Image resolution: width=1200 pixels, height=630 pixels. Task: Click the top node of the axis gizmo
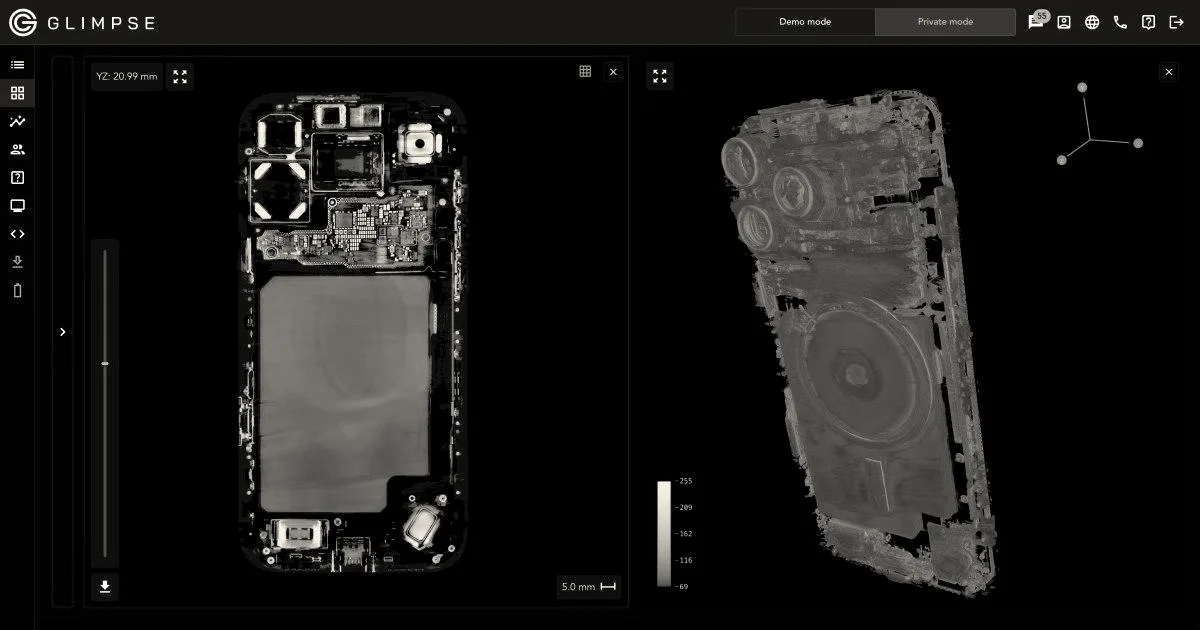[x=1081, y=88]
